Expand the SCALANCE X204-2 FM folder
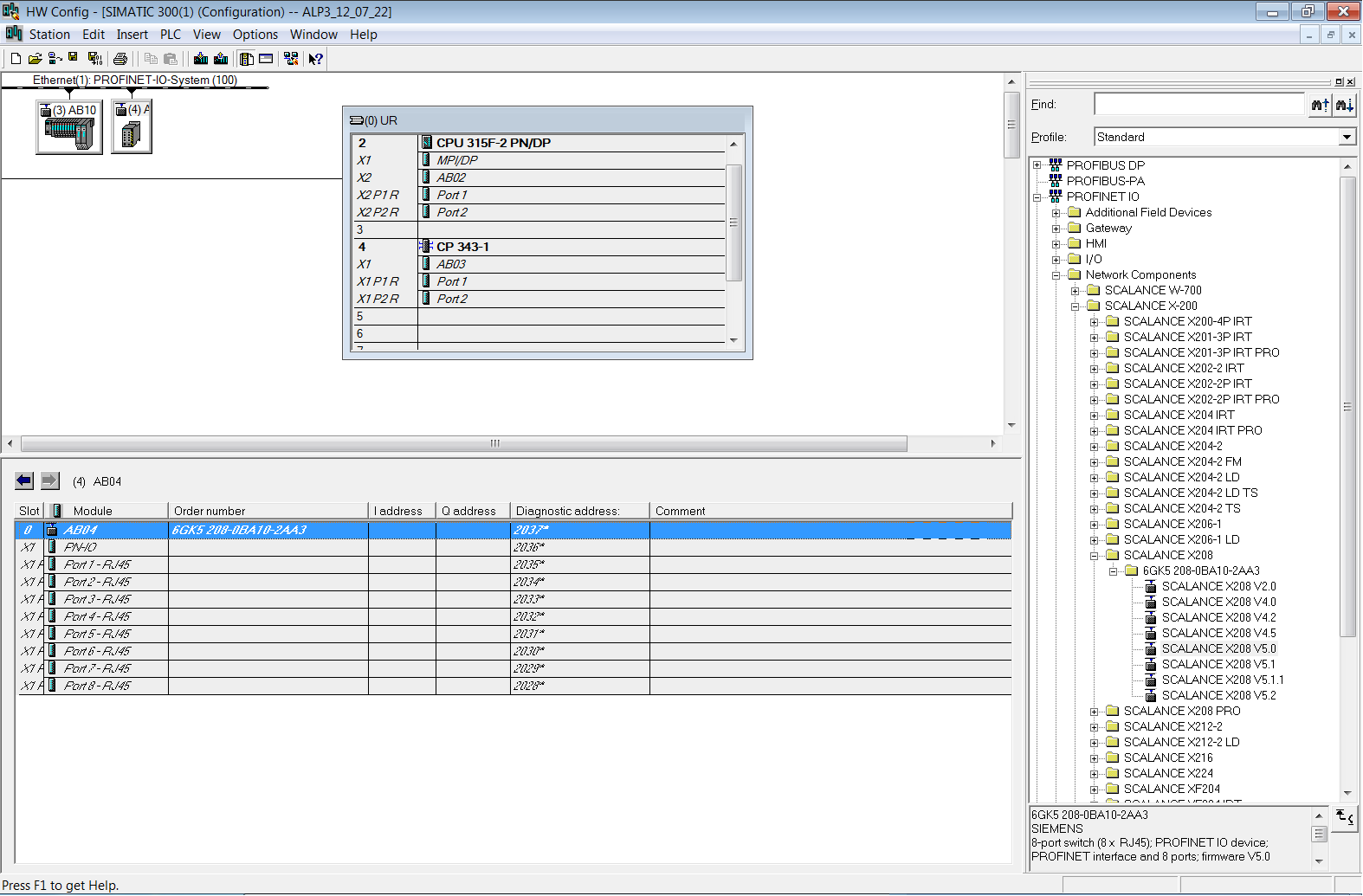This screenshot has height=896, width=1363. pyautogui.click(x=1095, y=462)
